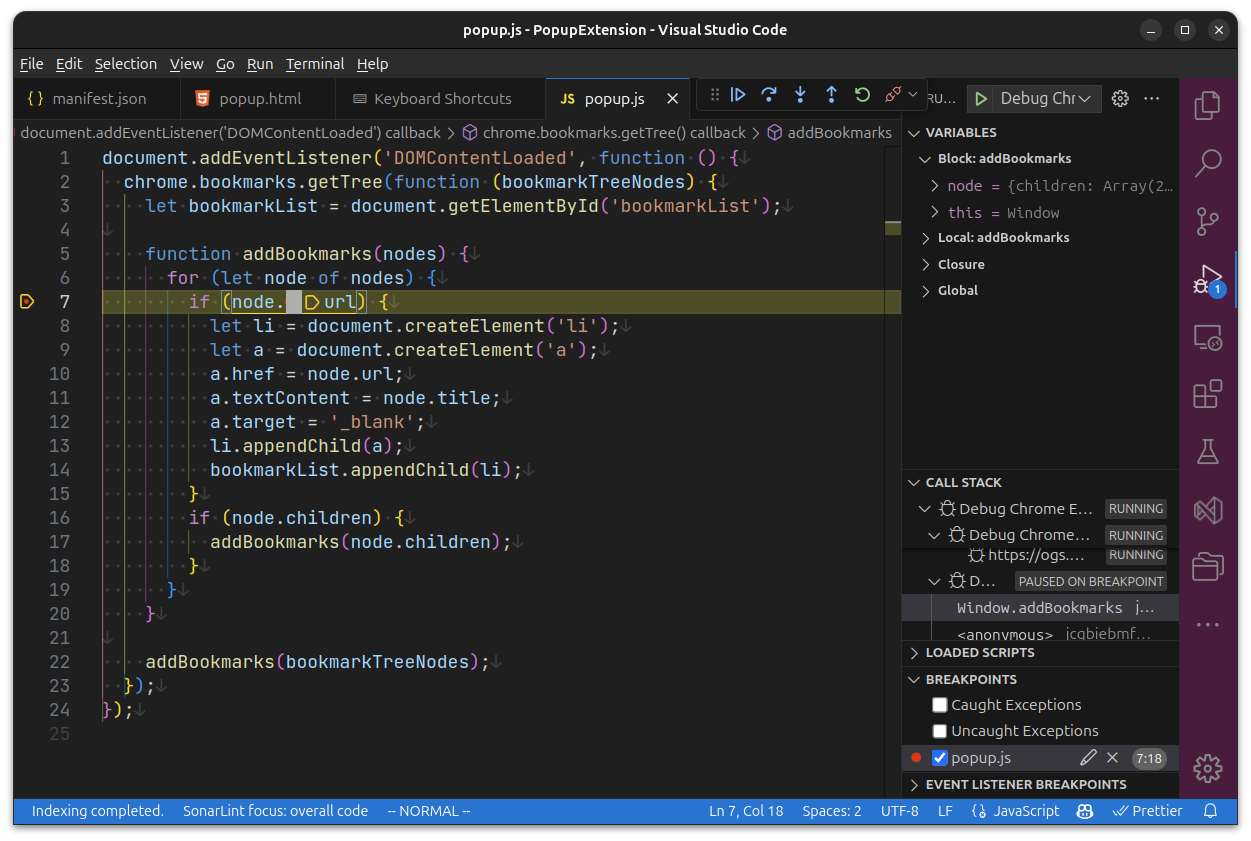
Task: Edit the popup.js breakpoint condition
Action: (x=1088, y=758)
